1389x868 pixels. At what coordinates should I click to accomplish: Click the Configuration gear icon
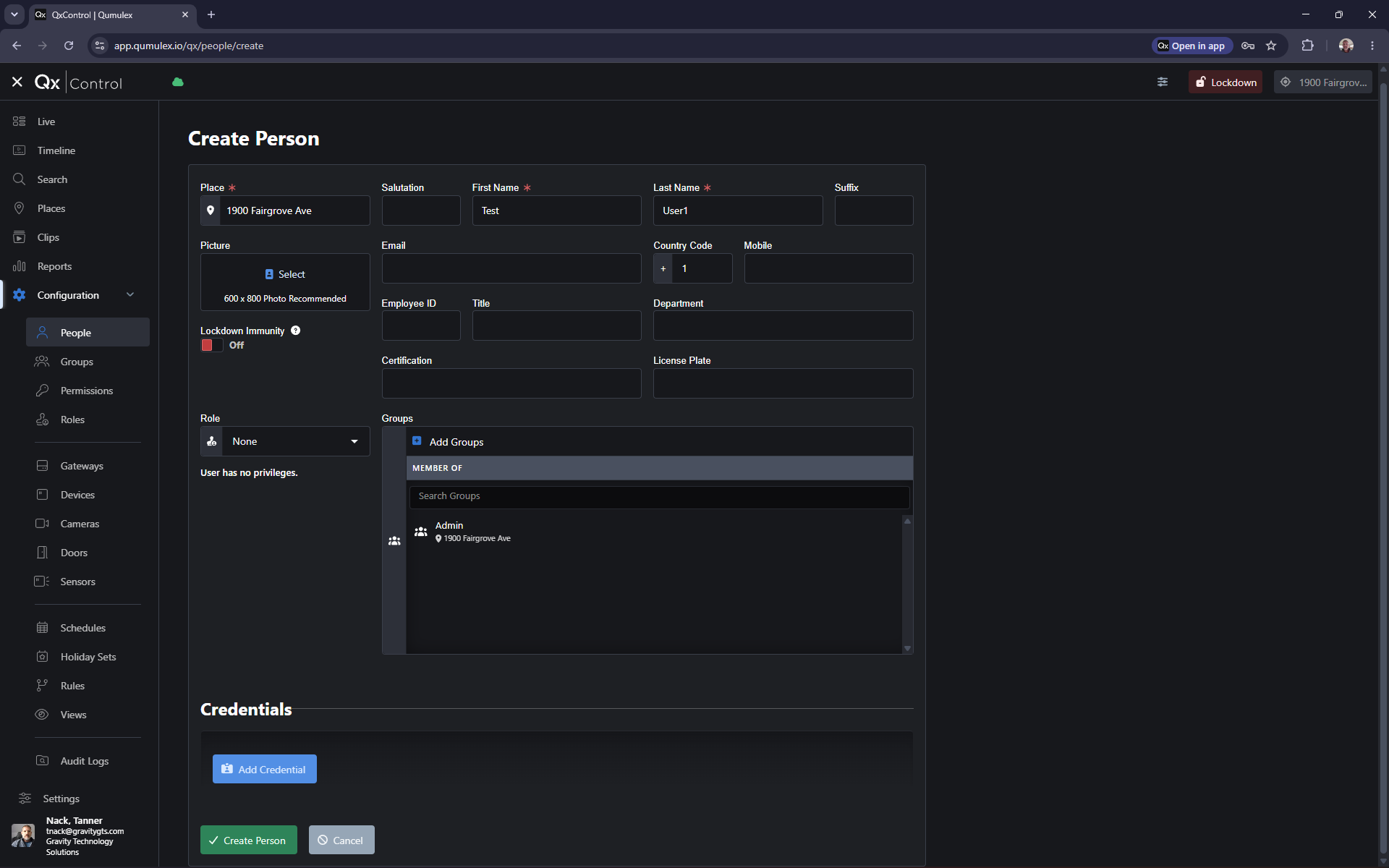[x=20, y=295]
